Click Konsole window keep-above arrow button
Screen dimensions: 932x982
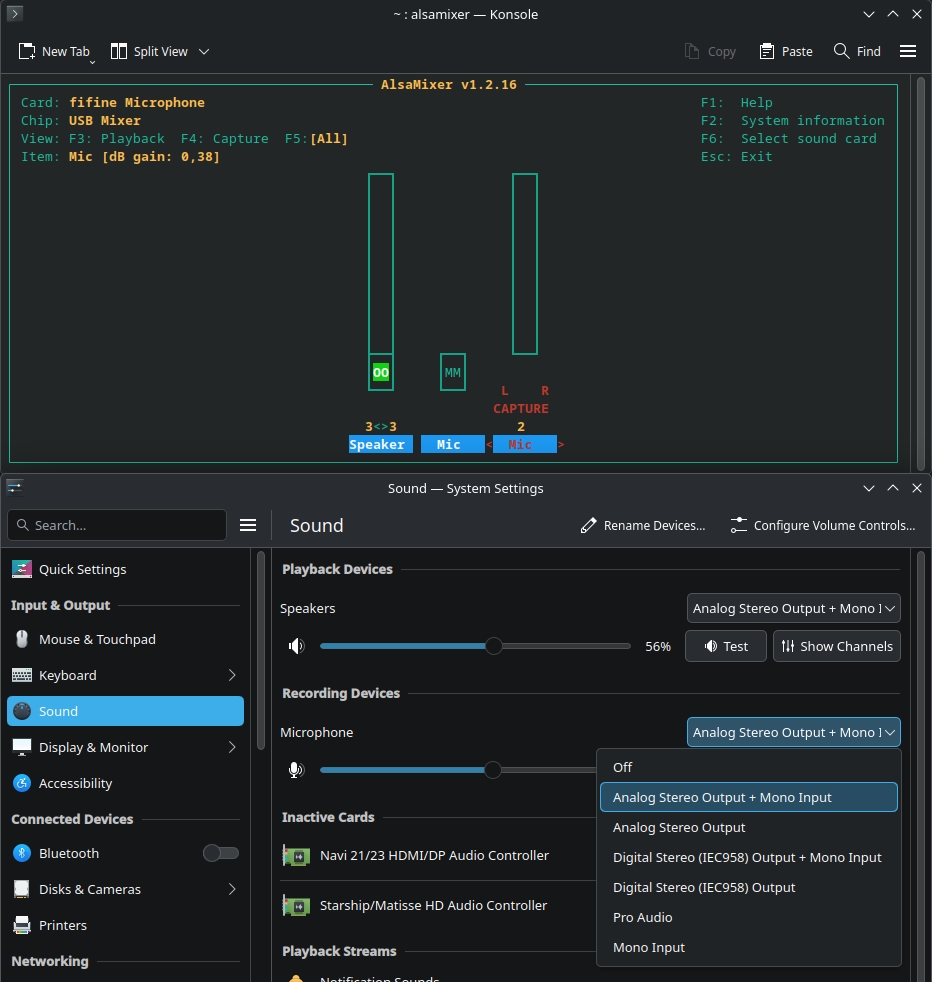893,14
